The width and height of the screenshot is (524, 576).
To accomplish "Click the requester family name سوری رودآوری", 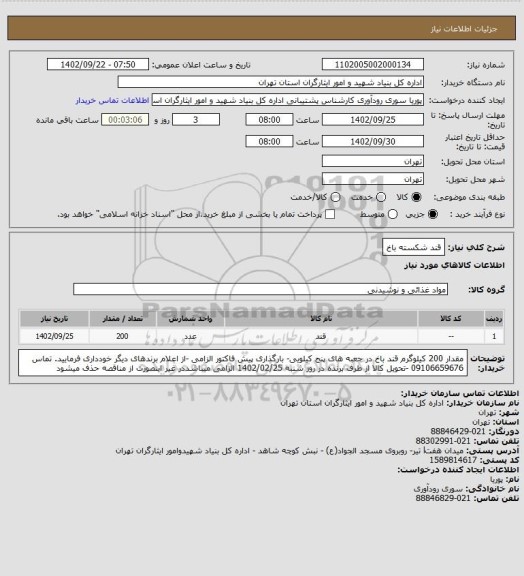I will (x=438, y=489).
